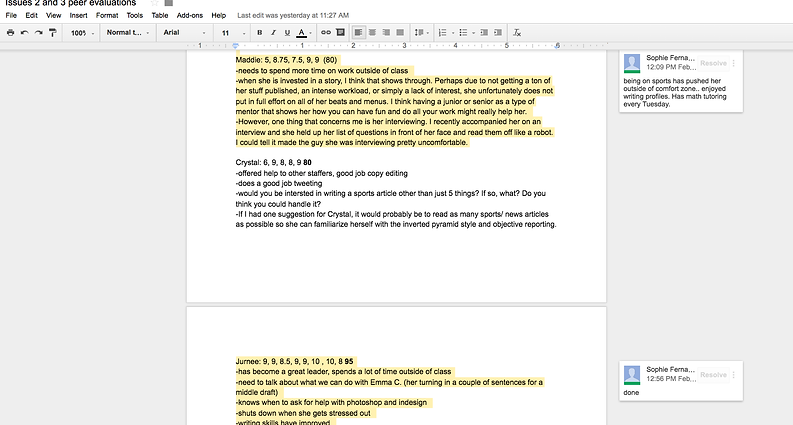The height and width of the screenshot is (425, 793).
Task: Open the Table menu
Action: coord(160,16)
